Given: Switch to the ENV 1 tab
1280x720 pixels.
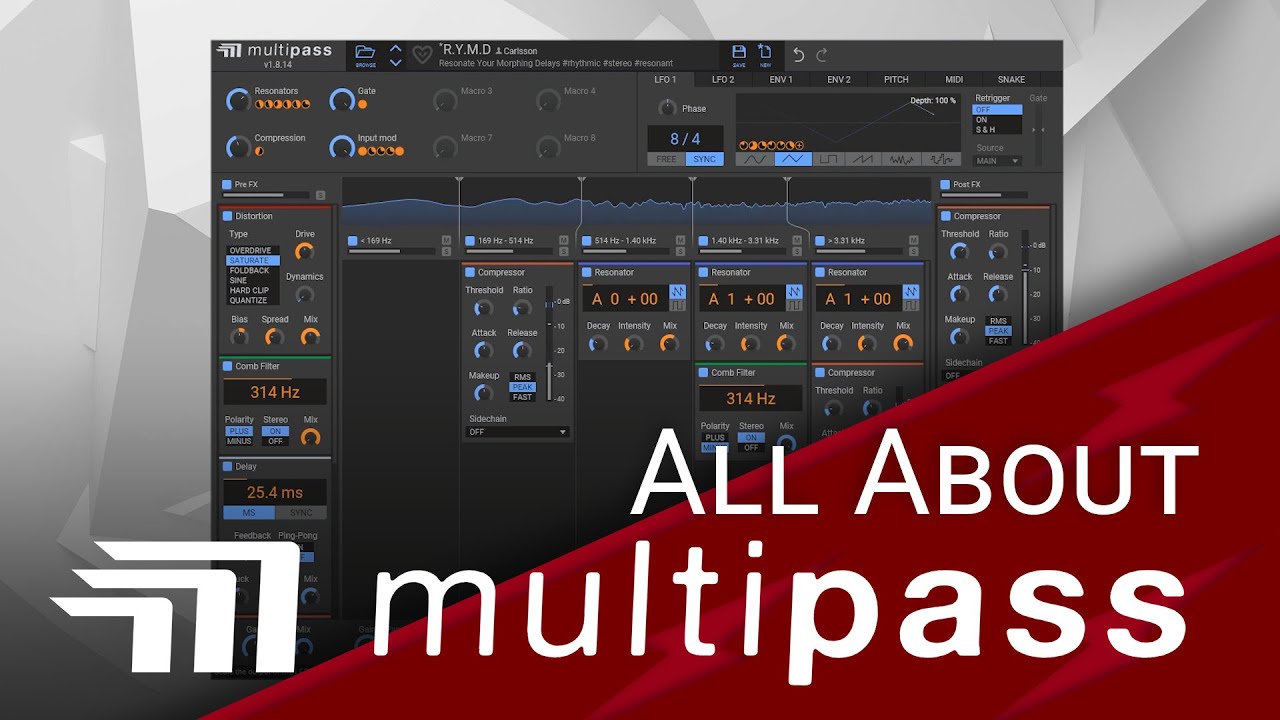Looking at the screenshot, I should tap(781, 80).
